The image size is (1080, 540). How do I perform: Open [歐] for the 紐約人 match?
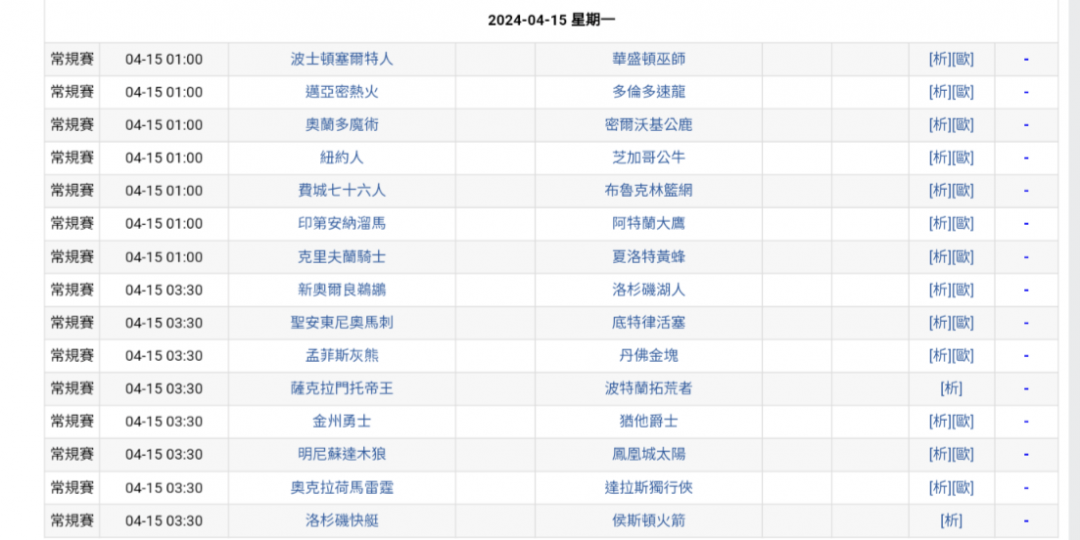963,158
